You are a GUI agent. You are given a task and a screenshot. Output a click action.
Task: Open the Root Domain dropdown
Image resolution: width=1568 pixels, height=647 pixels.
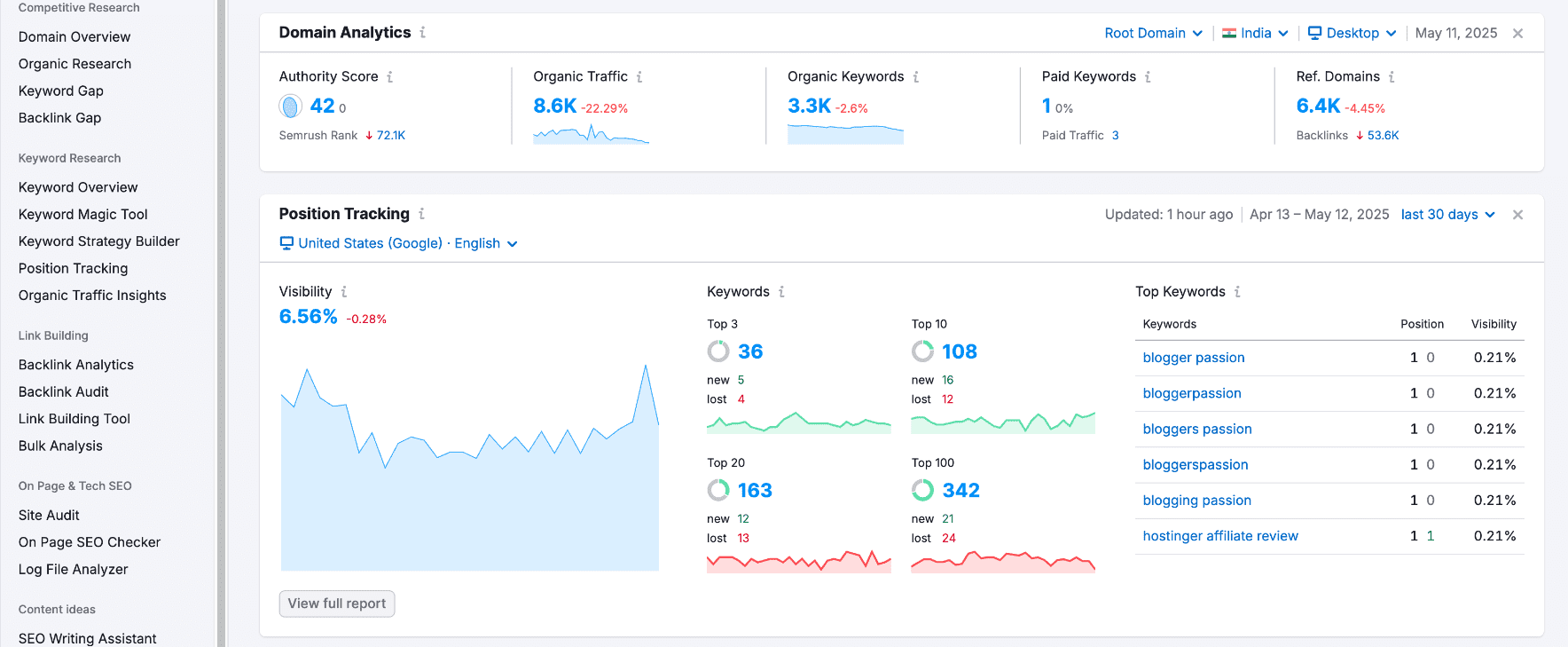(1153, 33)
